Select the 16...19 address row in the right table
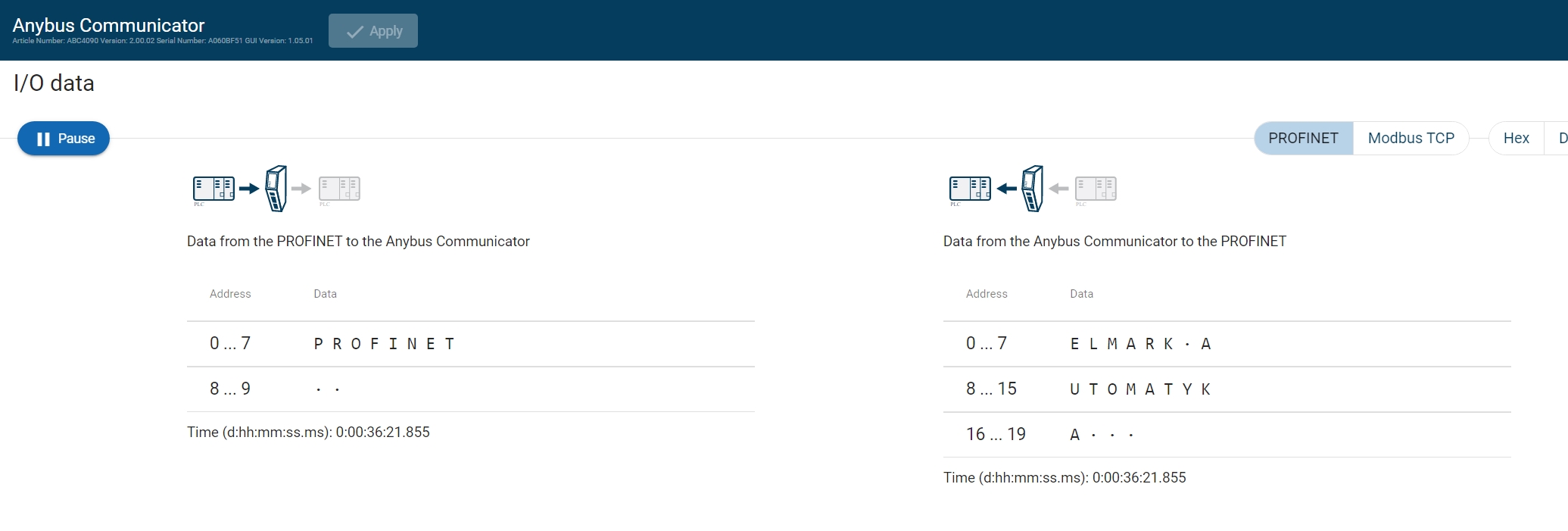Image resolution: width=1568 pixels, height=531 pixels. tap(1227, 435)
